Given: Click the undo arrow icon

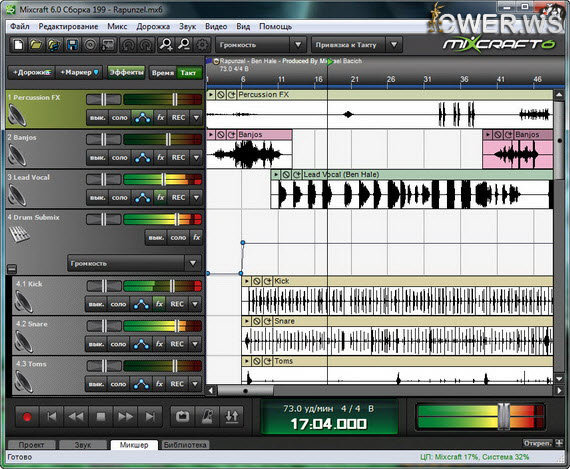Looking at the screenshot, I should tap(128, 45).
